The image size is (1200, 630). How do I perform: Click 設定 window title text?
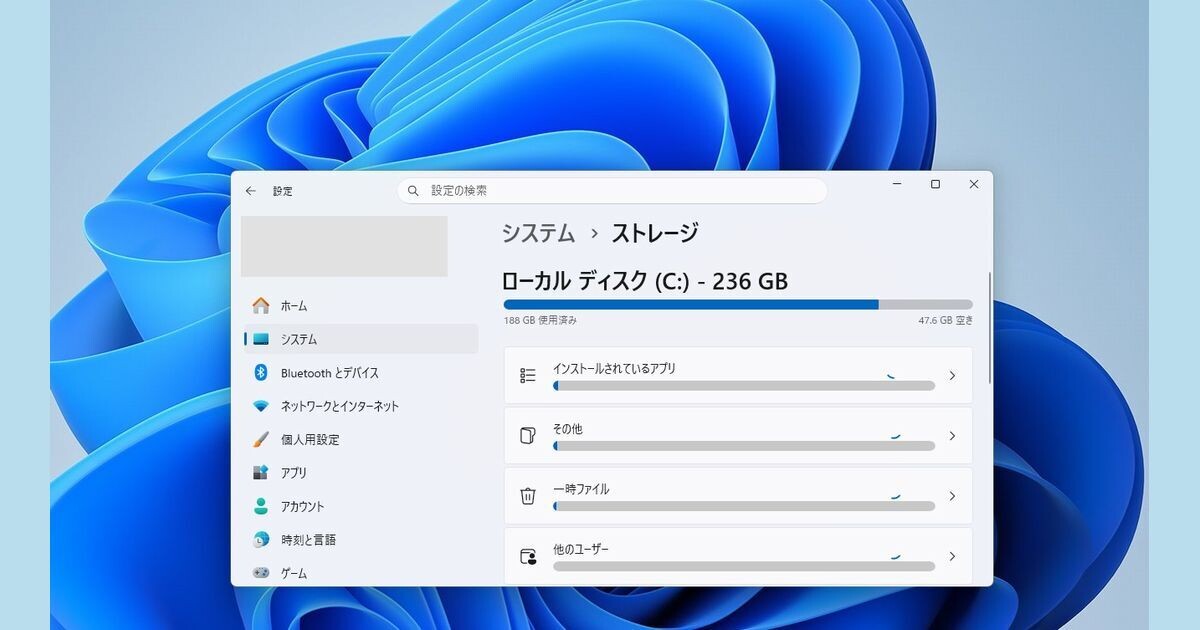coord(283,191)
